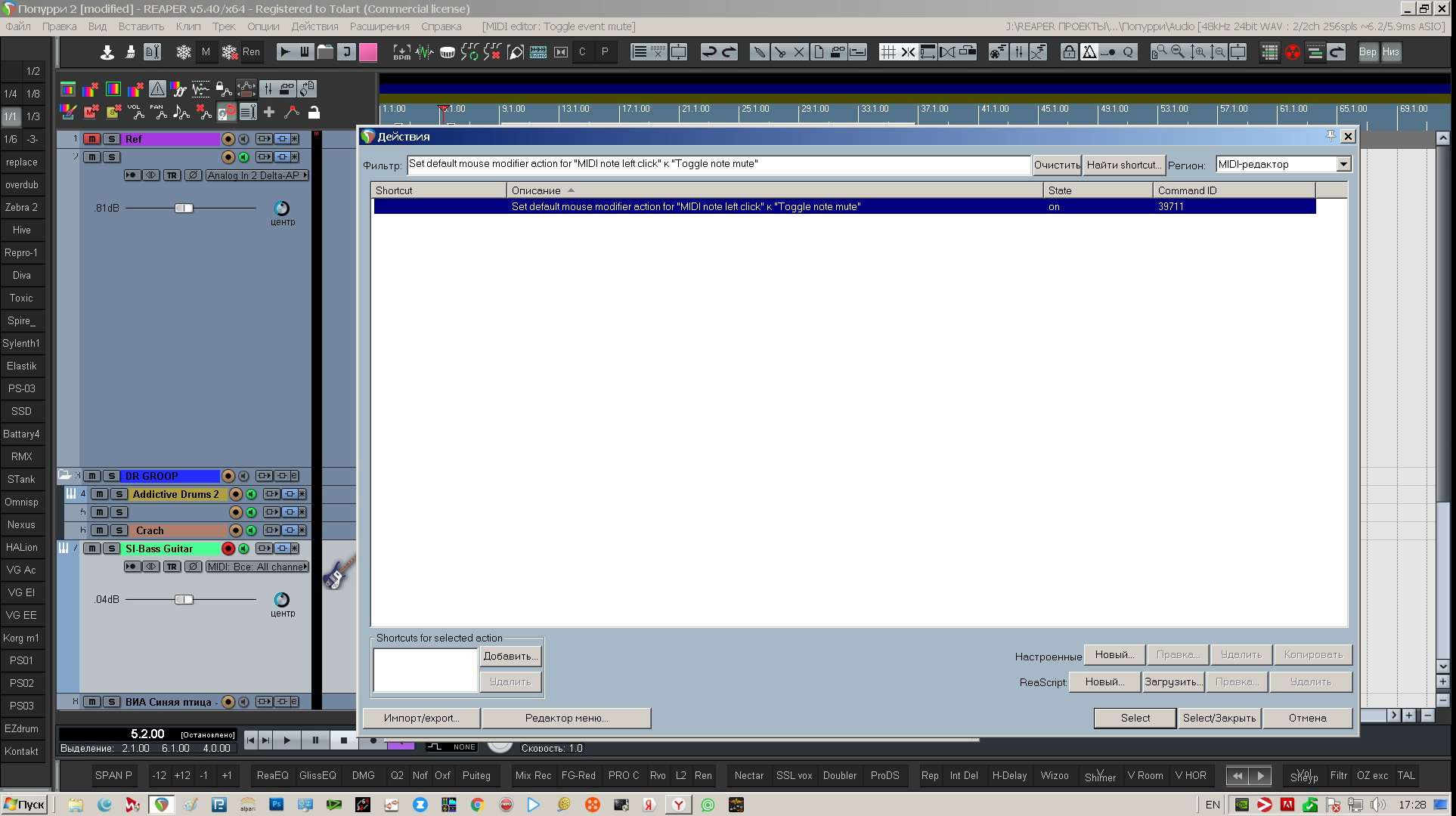Open Analog In 2 Delta-AP input dropdown
1456x816 pixels.
coord(257,175)
